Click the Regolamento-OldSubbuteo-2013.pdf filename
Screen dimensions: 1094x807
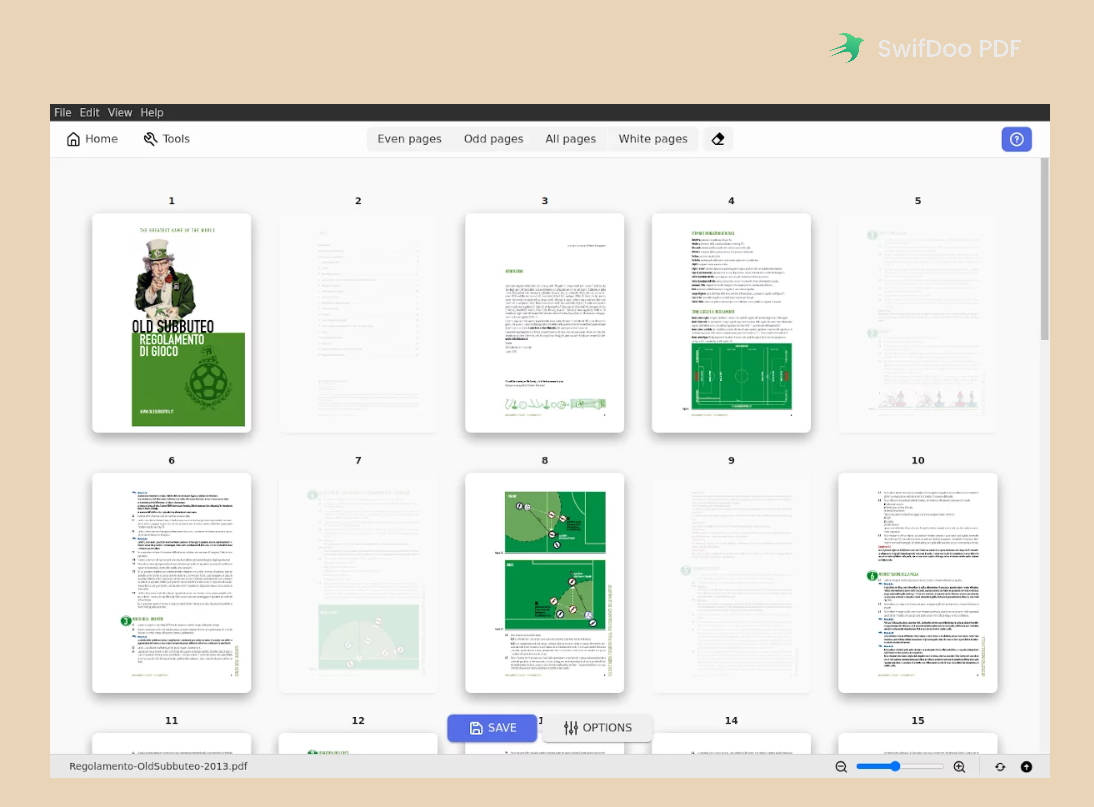click(x=158, y=766)
